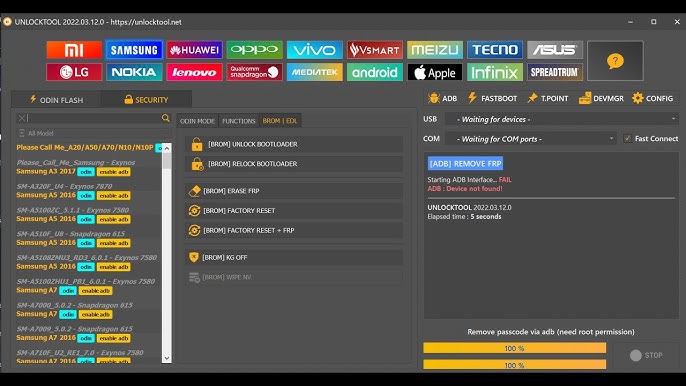Image resolution: width=686 pixels, height=386 pixels.
Task: Select SM-A510F_U8 - Snapdragon 615 entry
Action: coord(71,234)
